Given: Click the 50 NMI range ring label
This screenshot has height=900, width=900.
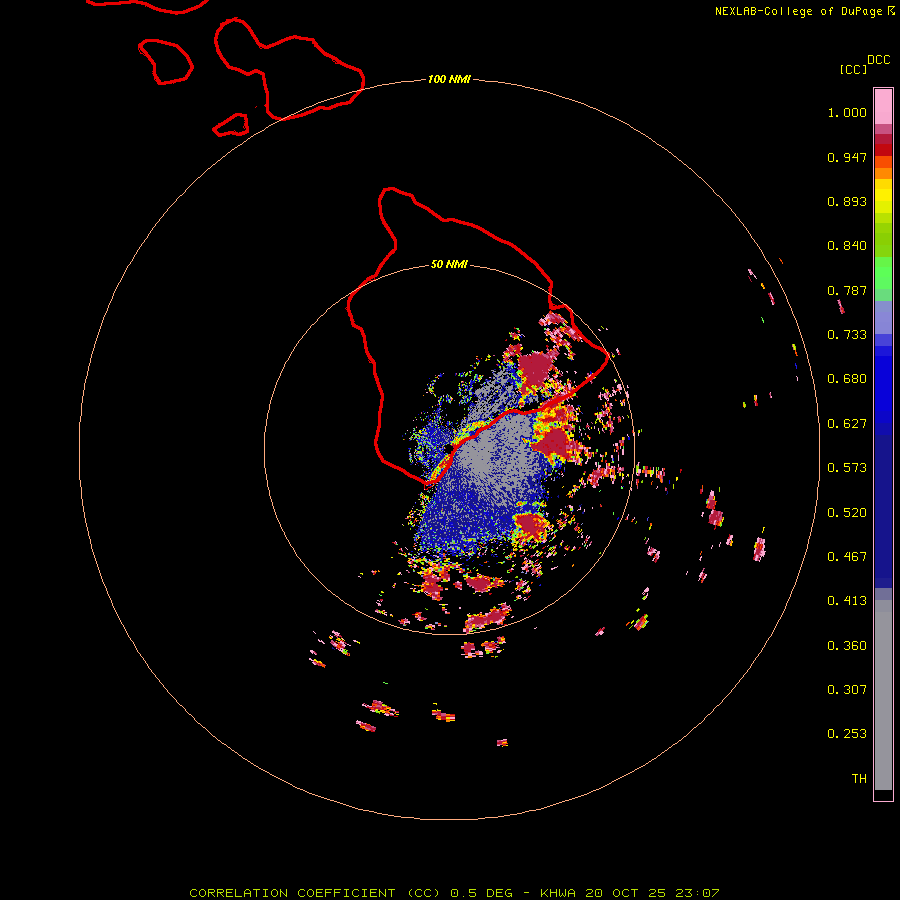Looking at the screenshot, I should (x=449, y=265).
